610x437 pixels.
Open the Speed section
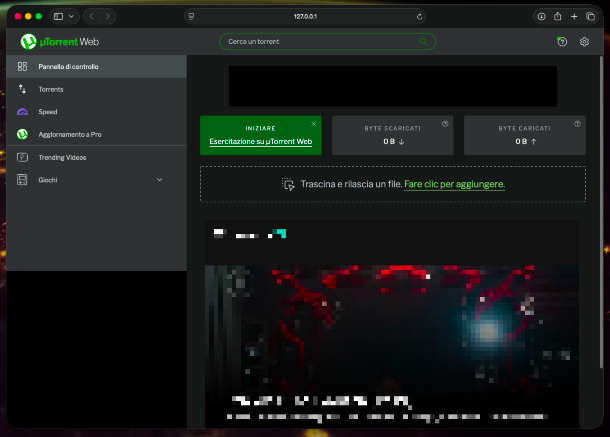(96, 112)
